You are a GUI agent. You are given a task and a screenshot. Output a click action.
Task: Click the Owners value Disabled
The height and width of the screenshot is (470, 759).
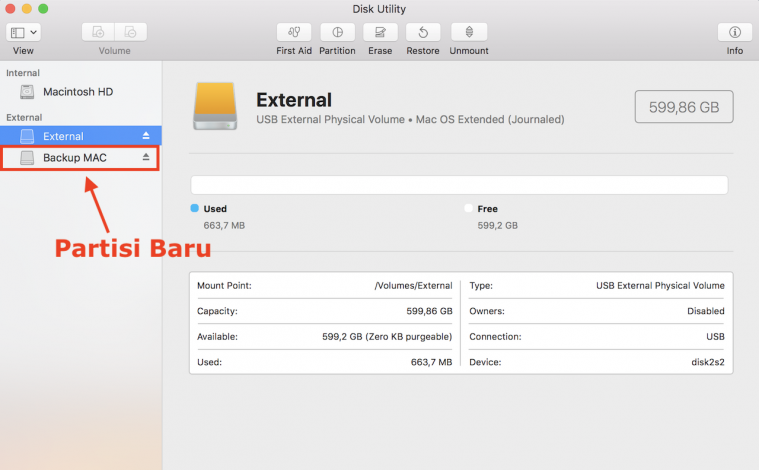point(706,311)
